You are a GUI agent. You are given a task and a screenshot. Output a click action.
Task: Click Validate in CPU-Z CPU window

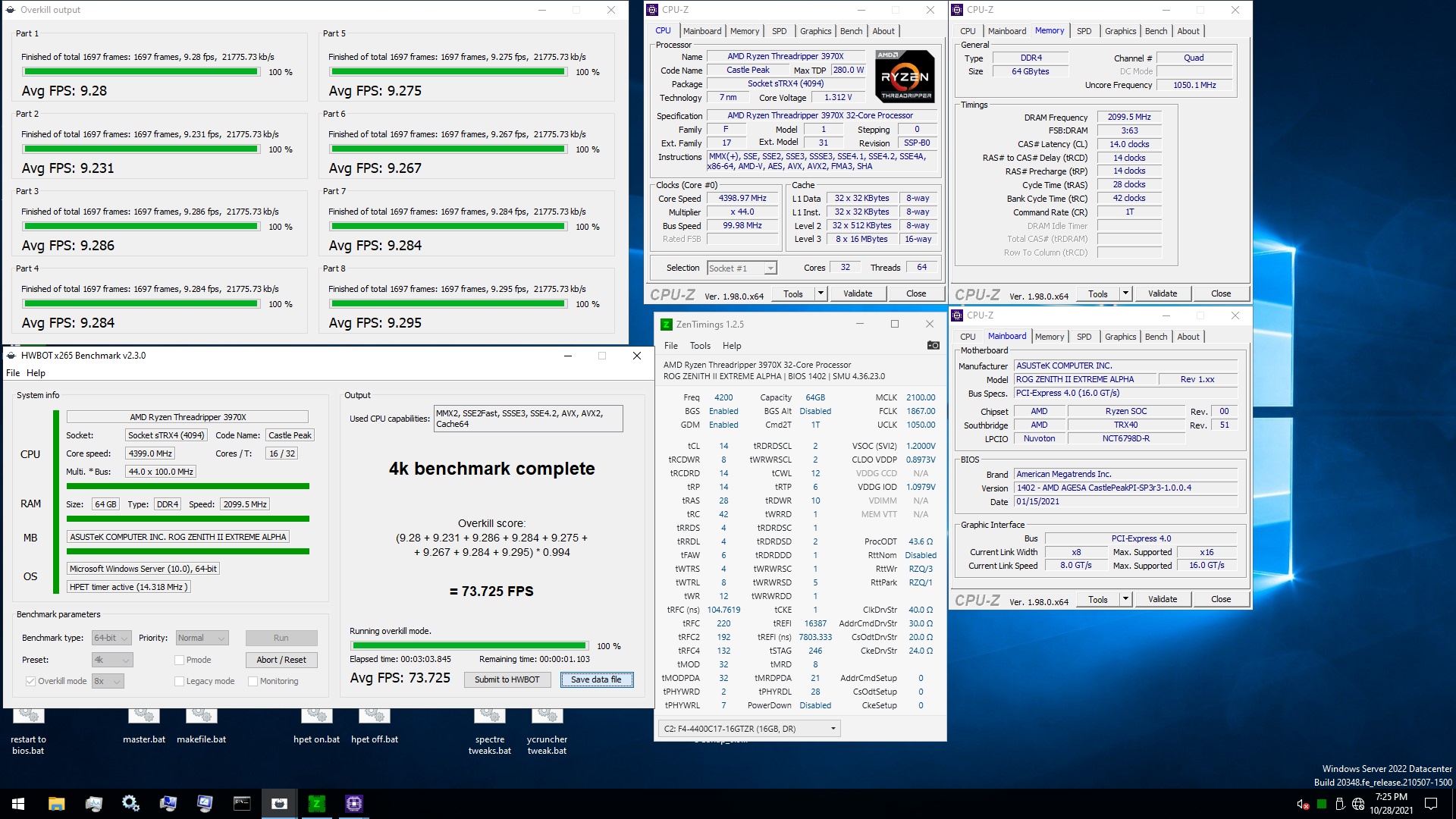click(858, 293)
